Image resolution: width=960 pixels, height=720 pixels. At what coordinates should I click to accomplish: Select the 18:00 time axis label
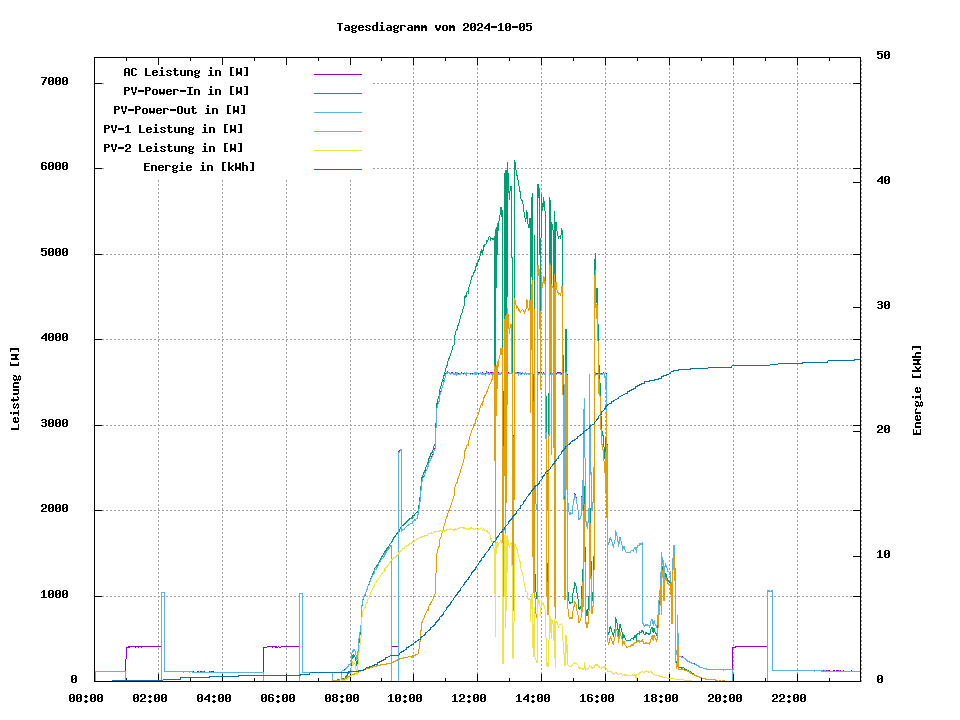click(x=661, y=698)
